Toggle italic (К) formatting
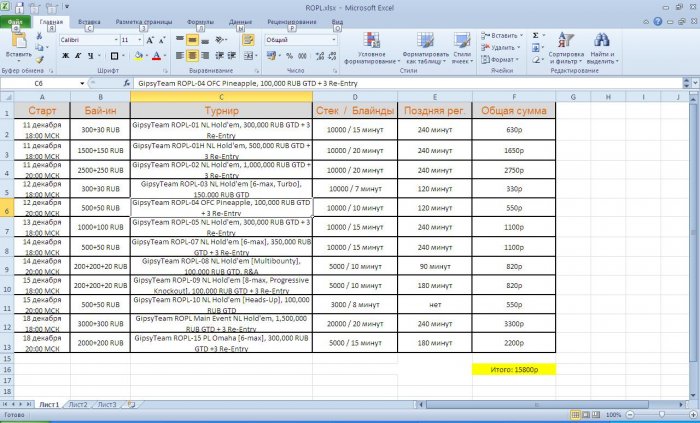This screenshot has height=423, width=700. click(x=76, y=56)
